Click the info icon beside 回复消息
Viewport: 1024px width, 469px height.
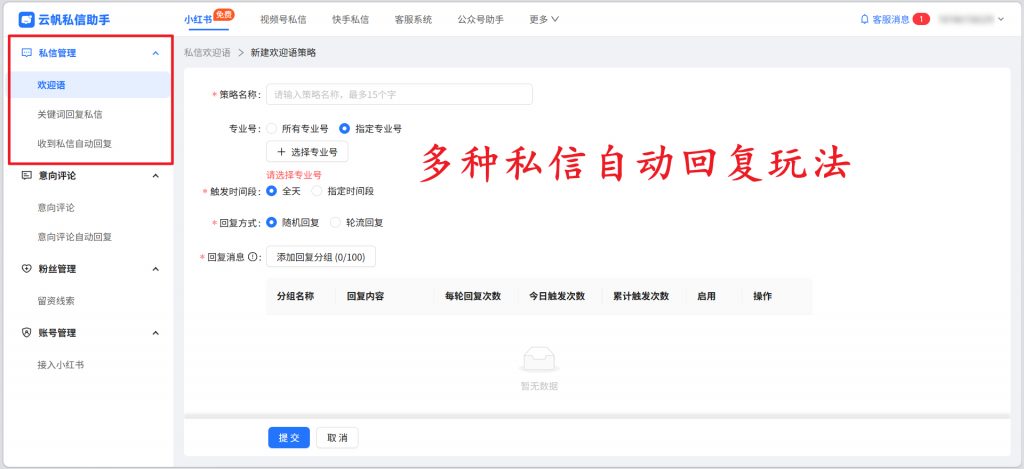(x=253, y=257)
